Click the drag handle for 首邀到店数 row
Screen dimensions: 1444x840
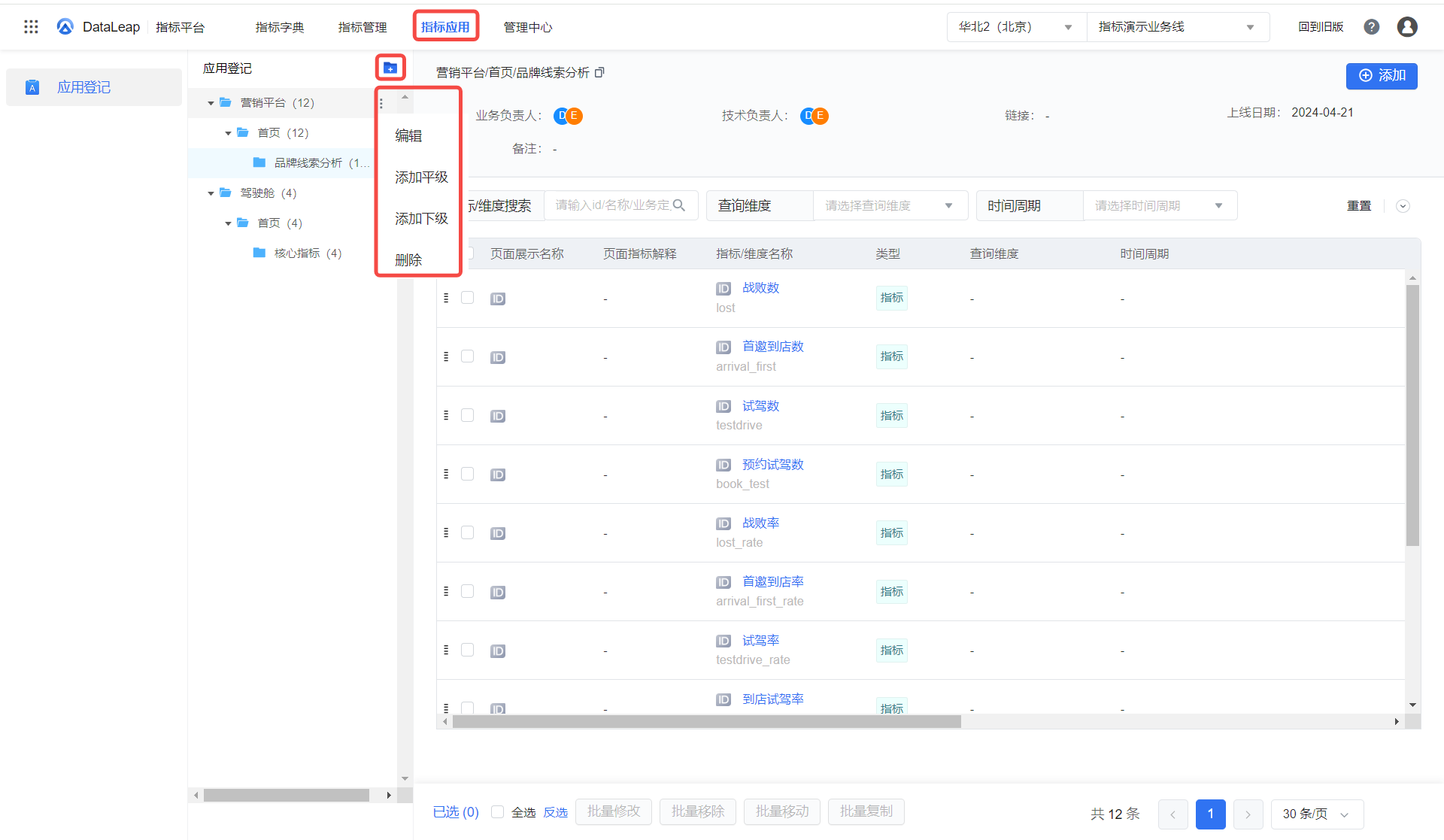[x=446, y=356]
